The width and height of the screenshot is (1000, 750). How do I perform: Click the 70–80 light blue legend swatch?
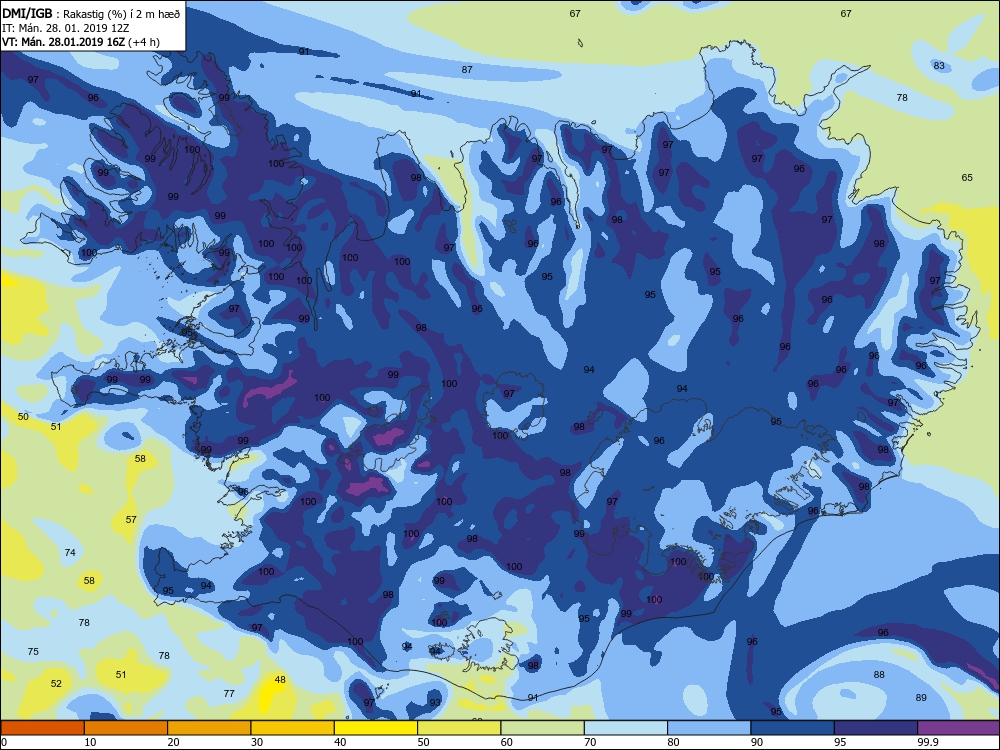point(626,728)
